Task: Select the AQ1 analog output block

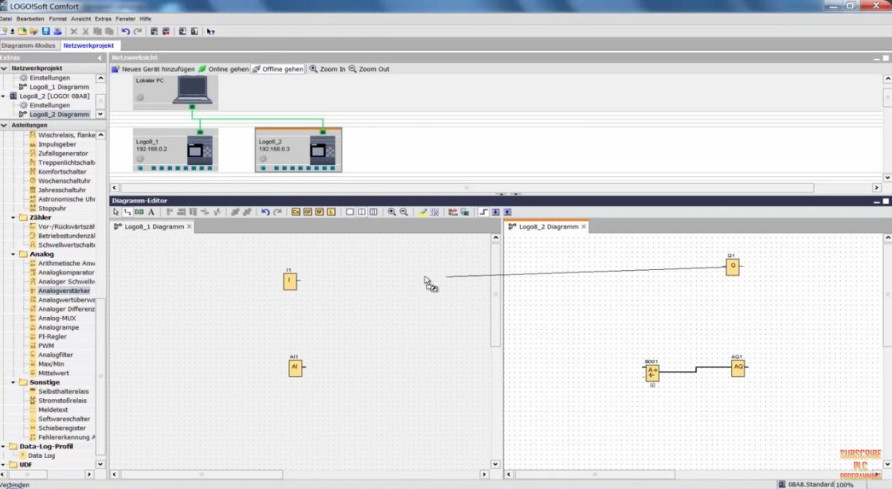Action: pos(737,368)
